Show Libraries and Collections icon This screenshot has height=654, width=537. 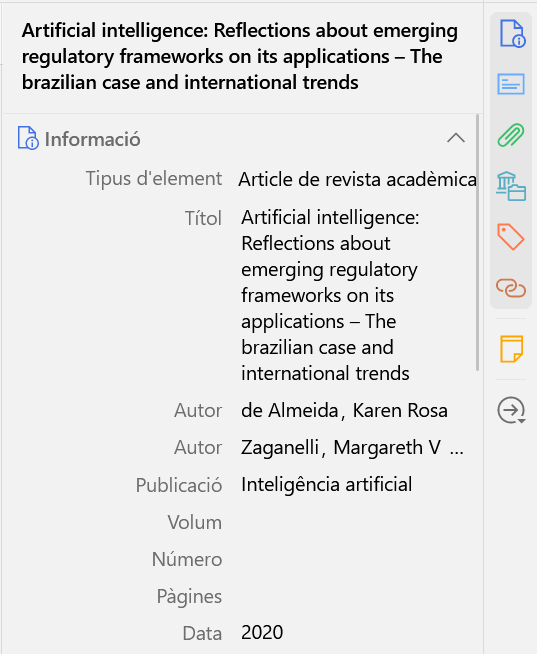[511, 186]
